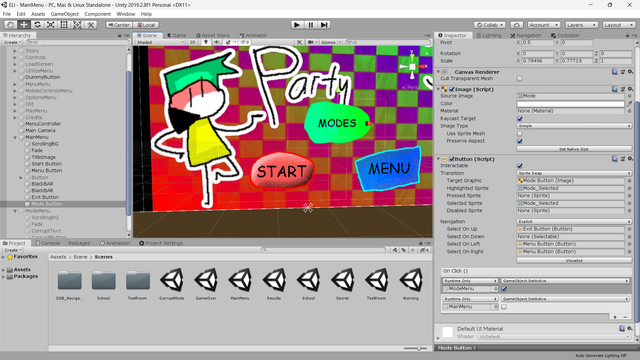
Task: Disable the Image script component checkbox
Action: (451, 89)
